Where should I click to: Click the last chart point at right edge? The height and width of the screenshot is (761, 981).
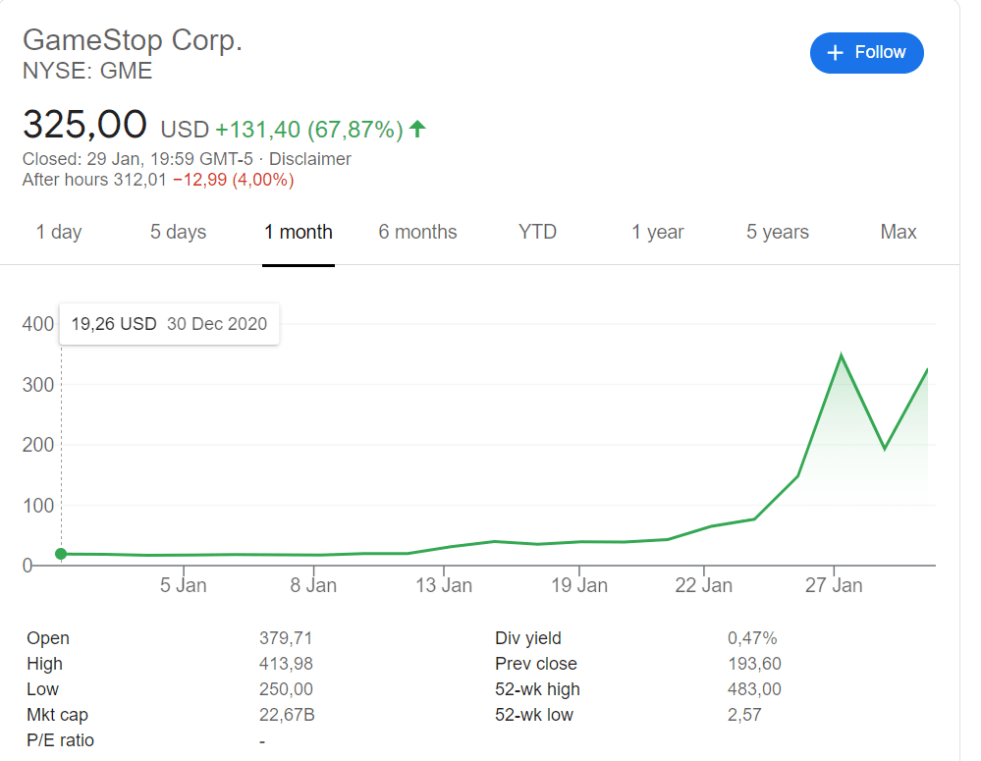click(927, 370)
